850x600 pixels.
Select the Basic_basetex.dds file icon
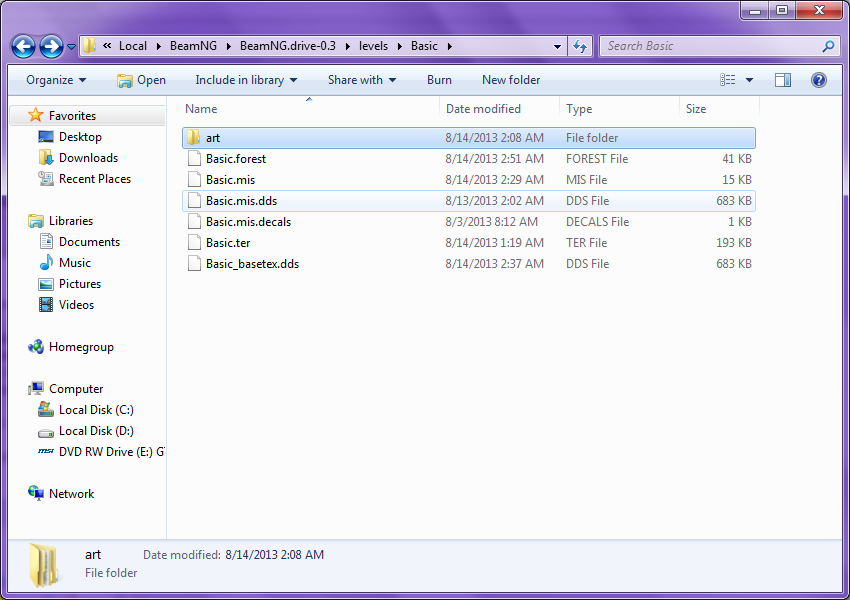(x=194, y=264)
